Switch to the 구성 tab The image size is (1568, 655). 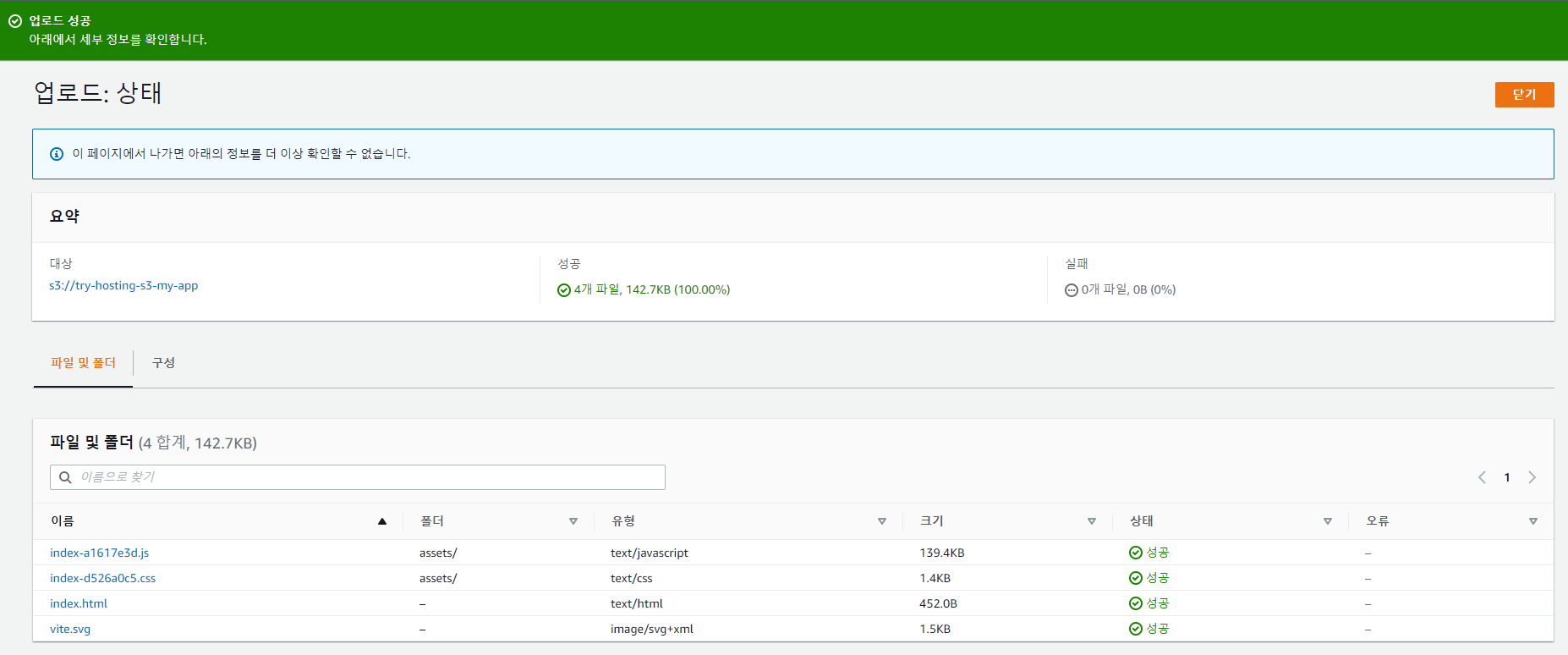pyautogui.click(x=163, y=363)
